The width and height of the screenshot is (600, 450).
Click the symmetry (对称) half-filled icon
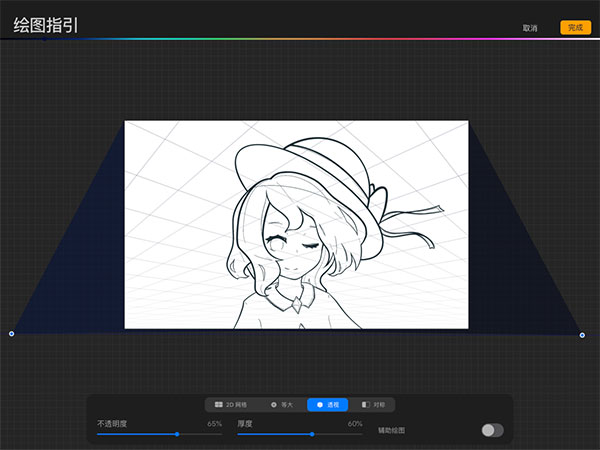366,405
